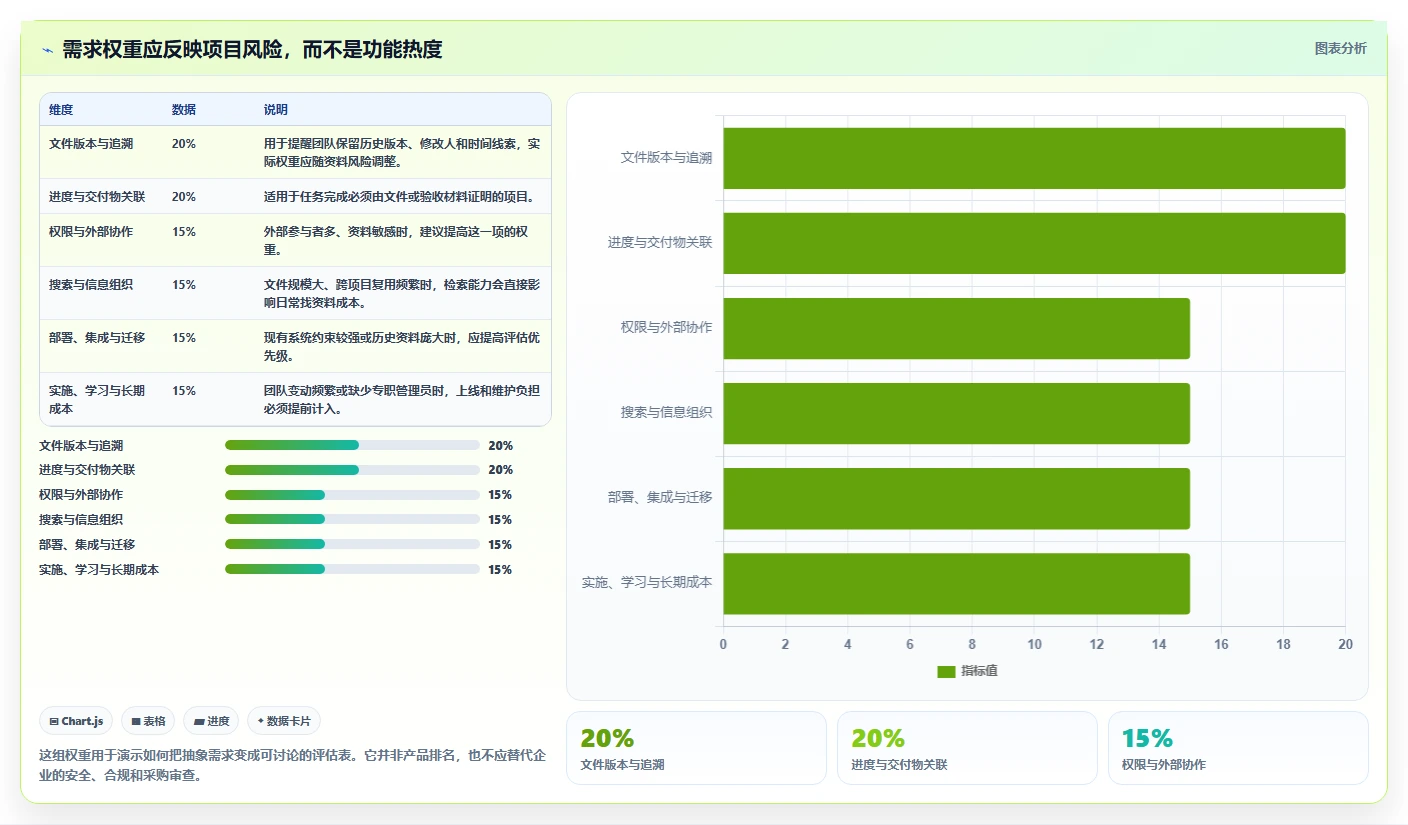Image resolution: width=1408 pixels, height=825 pixels.
Task: Click the 进度与交付物关联 chart bar
Action: pos(1034,243)
